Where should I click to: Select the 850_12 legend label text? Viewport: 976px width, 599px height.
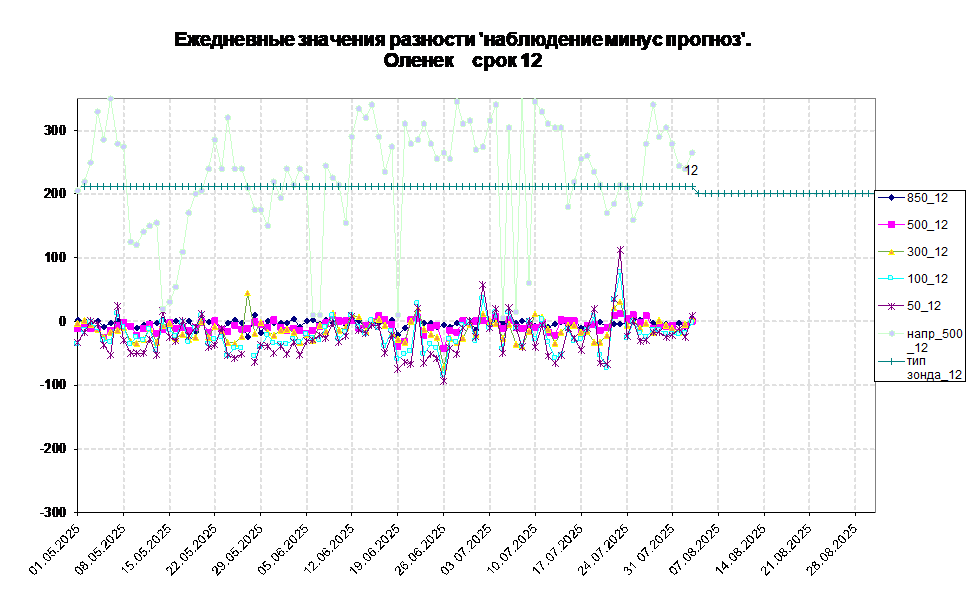pos(927,197)
